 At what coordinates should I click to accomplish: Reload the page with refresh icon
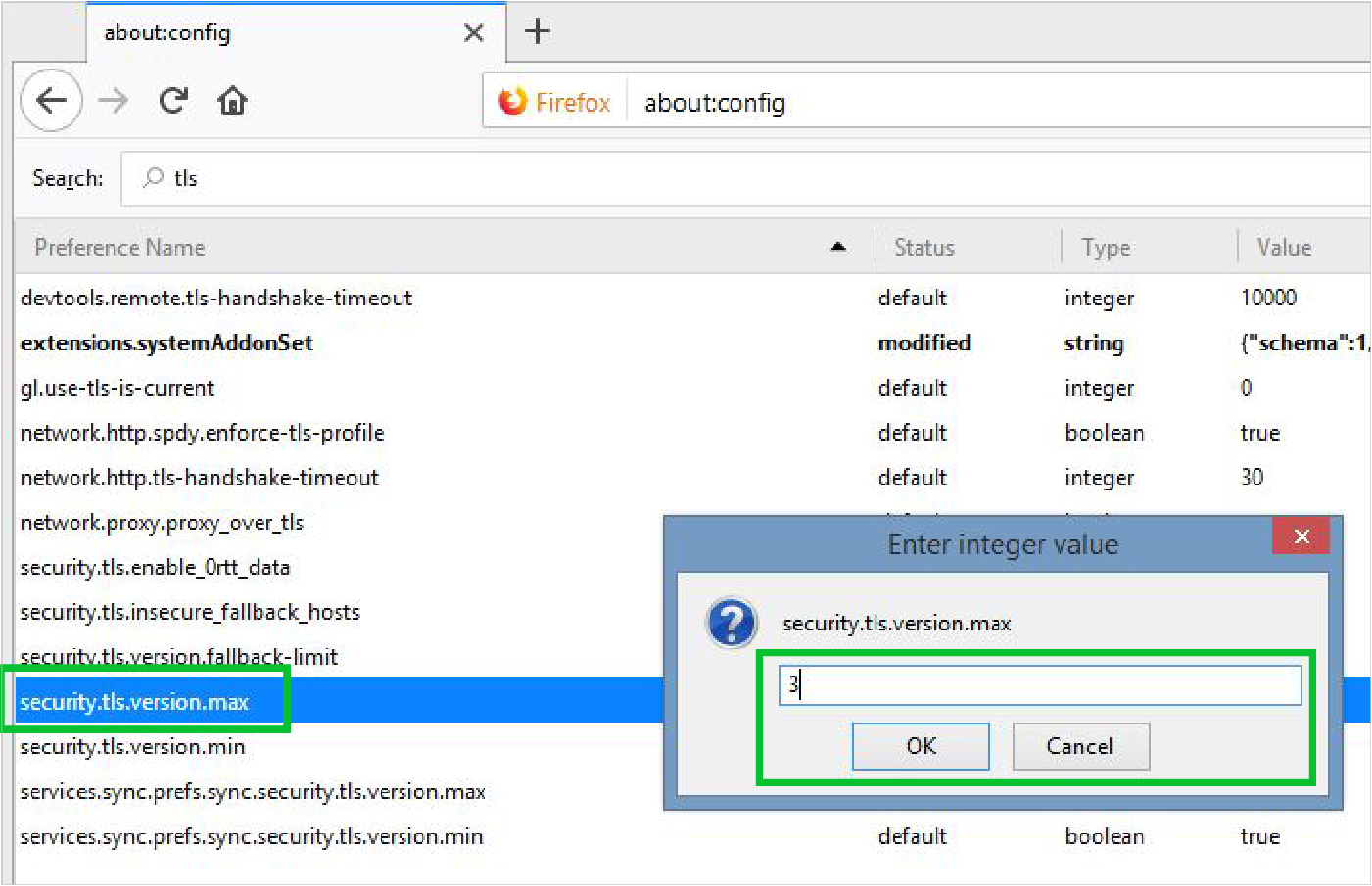click(x=173, y=100)
